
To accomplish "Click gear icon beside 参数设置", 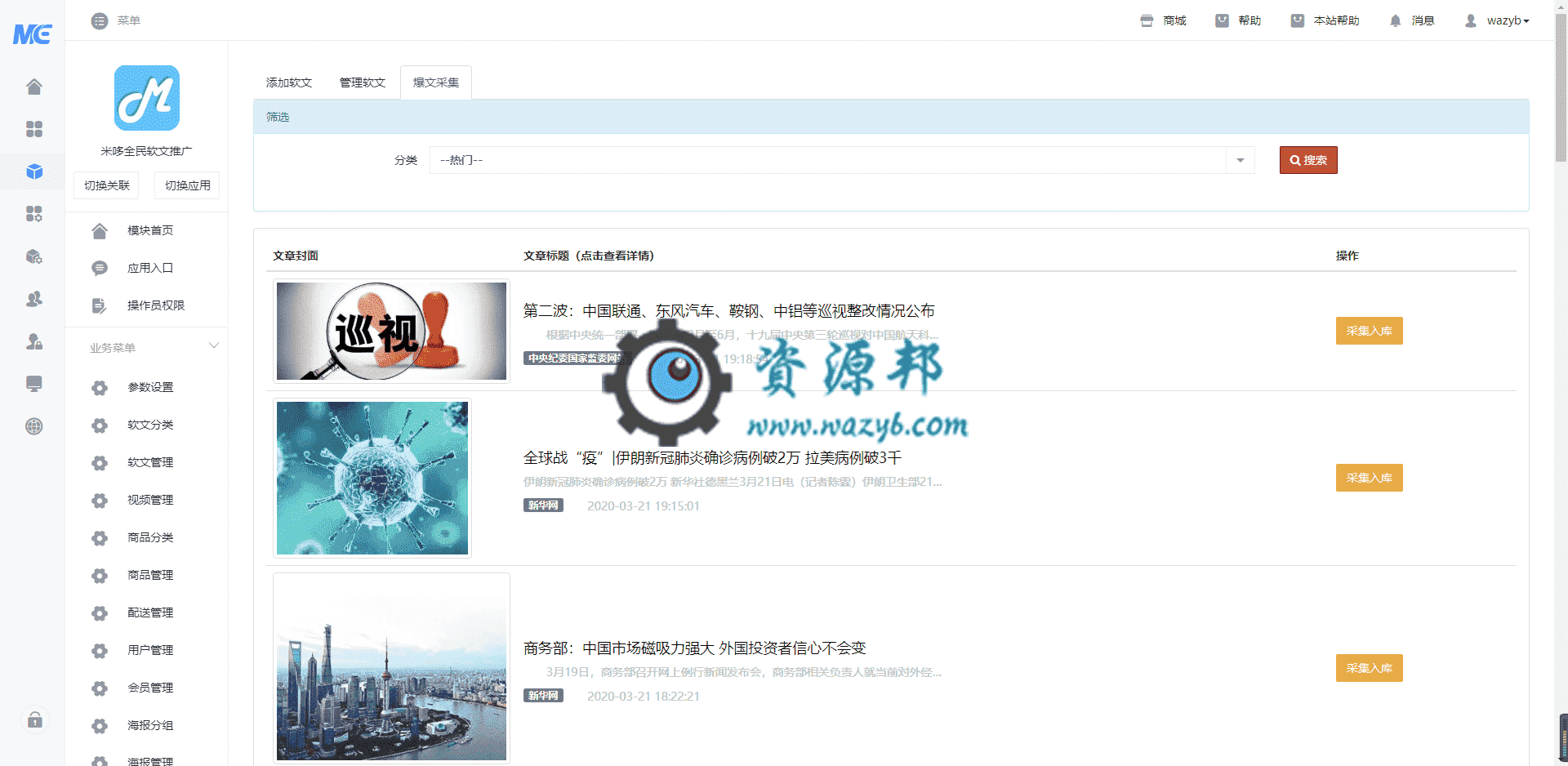I will click(x=100, y=388).
